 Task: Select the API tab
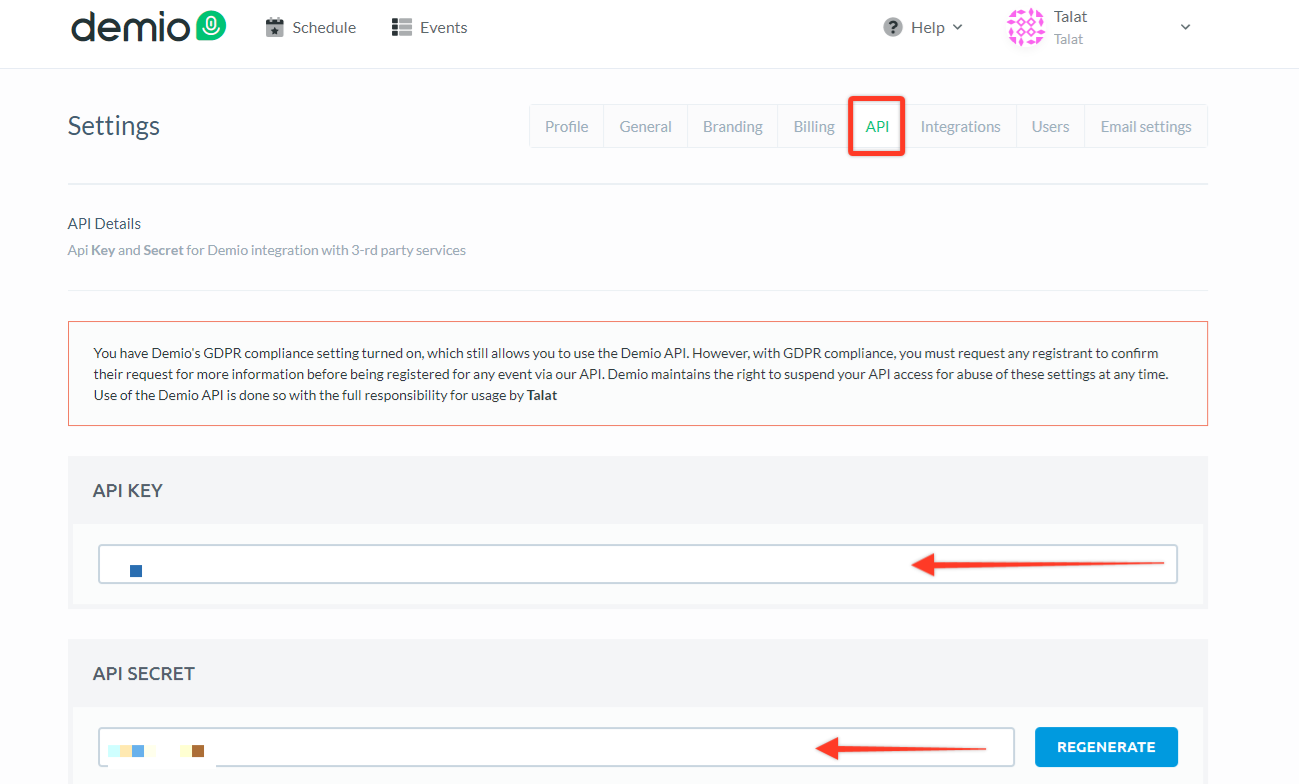pyautogui.click(x=877, y=126)
